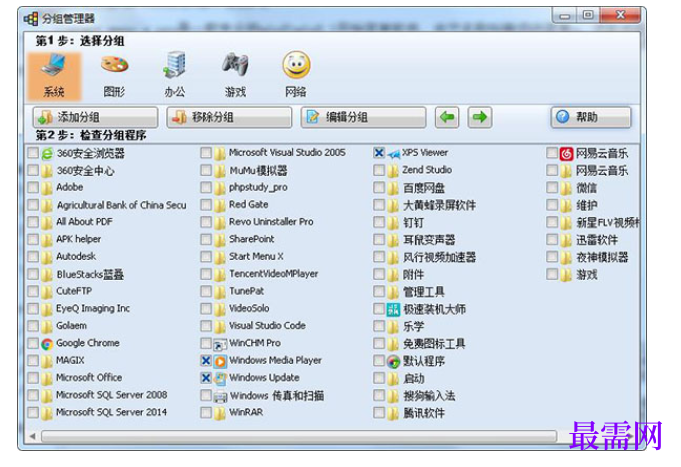Select the 风行视频加速器 entry
The image size is (681, 467).
(x=439, y=258)
